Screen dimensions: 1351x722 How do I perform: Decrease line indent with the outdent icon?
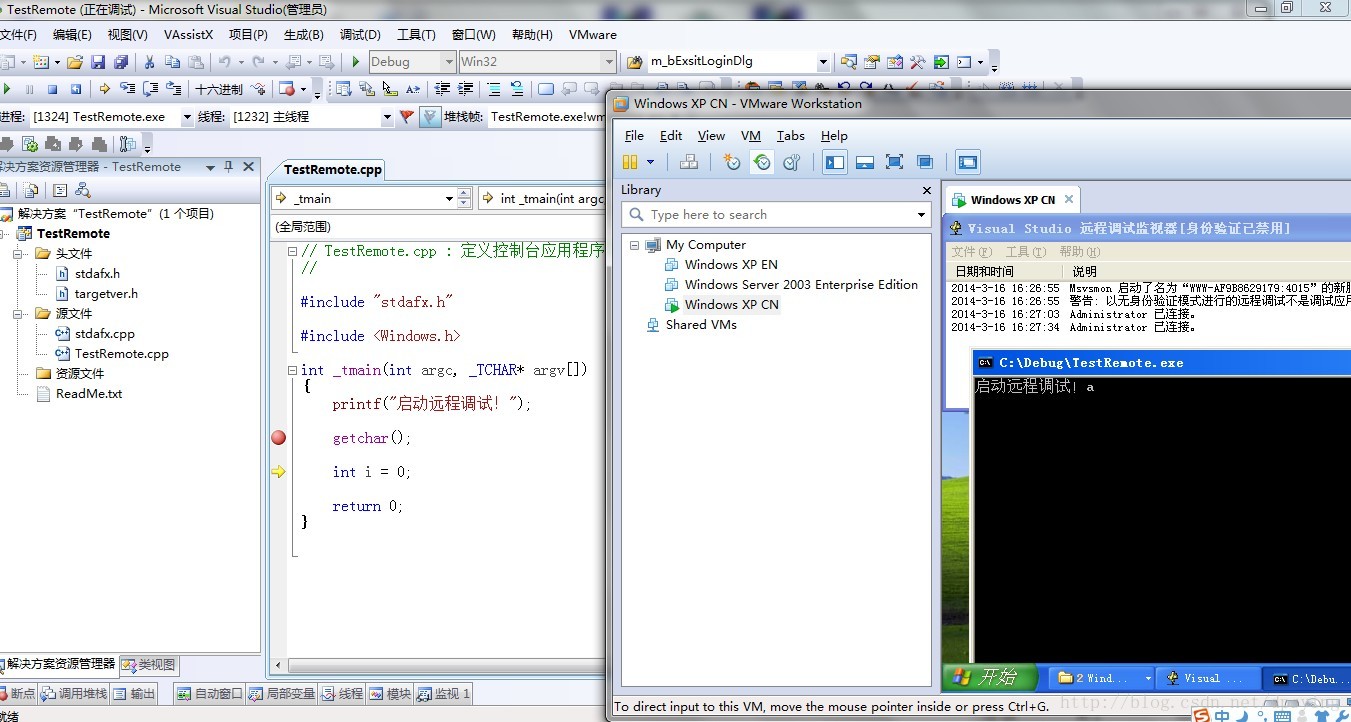point(442,89)
